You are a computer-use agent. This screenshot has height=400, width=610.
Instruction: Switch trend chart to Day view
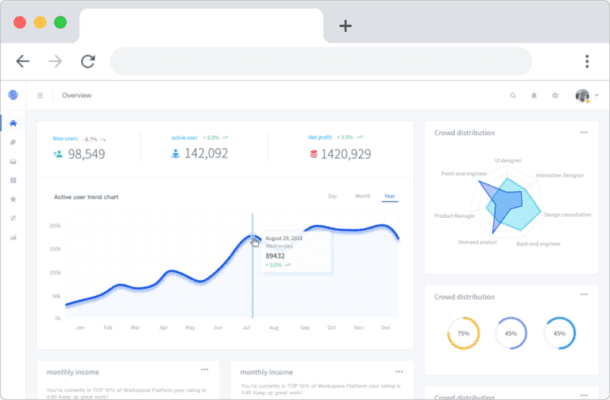point(333,196)
